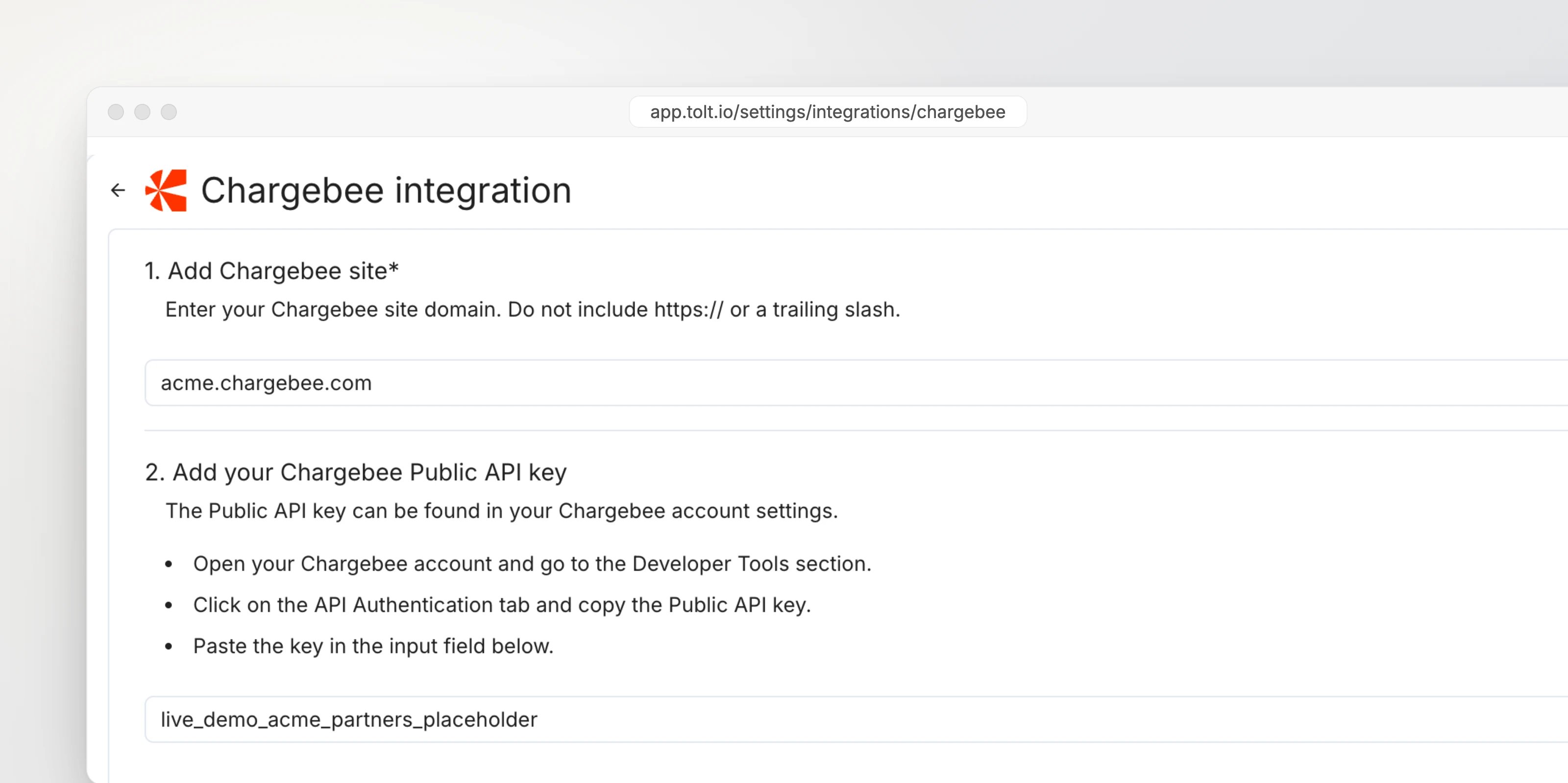The height and width of the screenshot is (783, 1568).
Task: Click 'The Public API key can be found' text
Action: pos(502,511)
